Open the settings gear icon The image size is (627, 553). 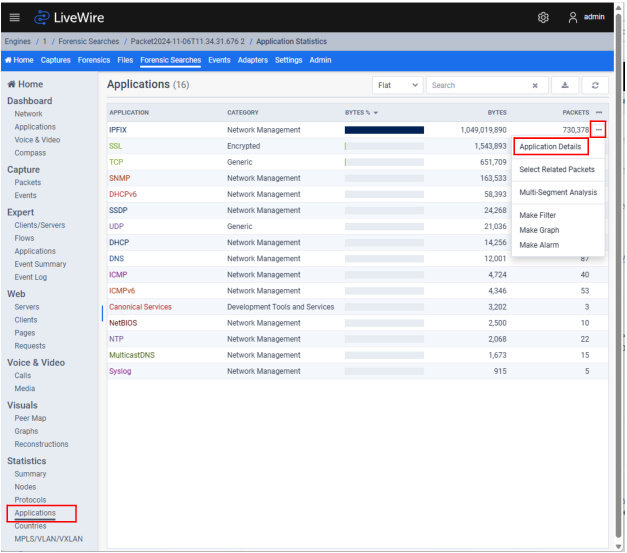point(543,17)
